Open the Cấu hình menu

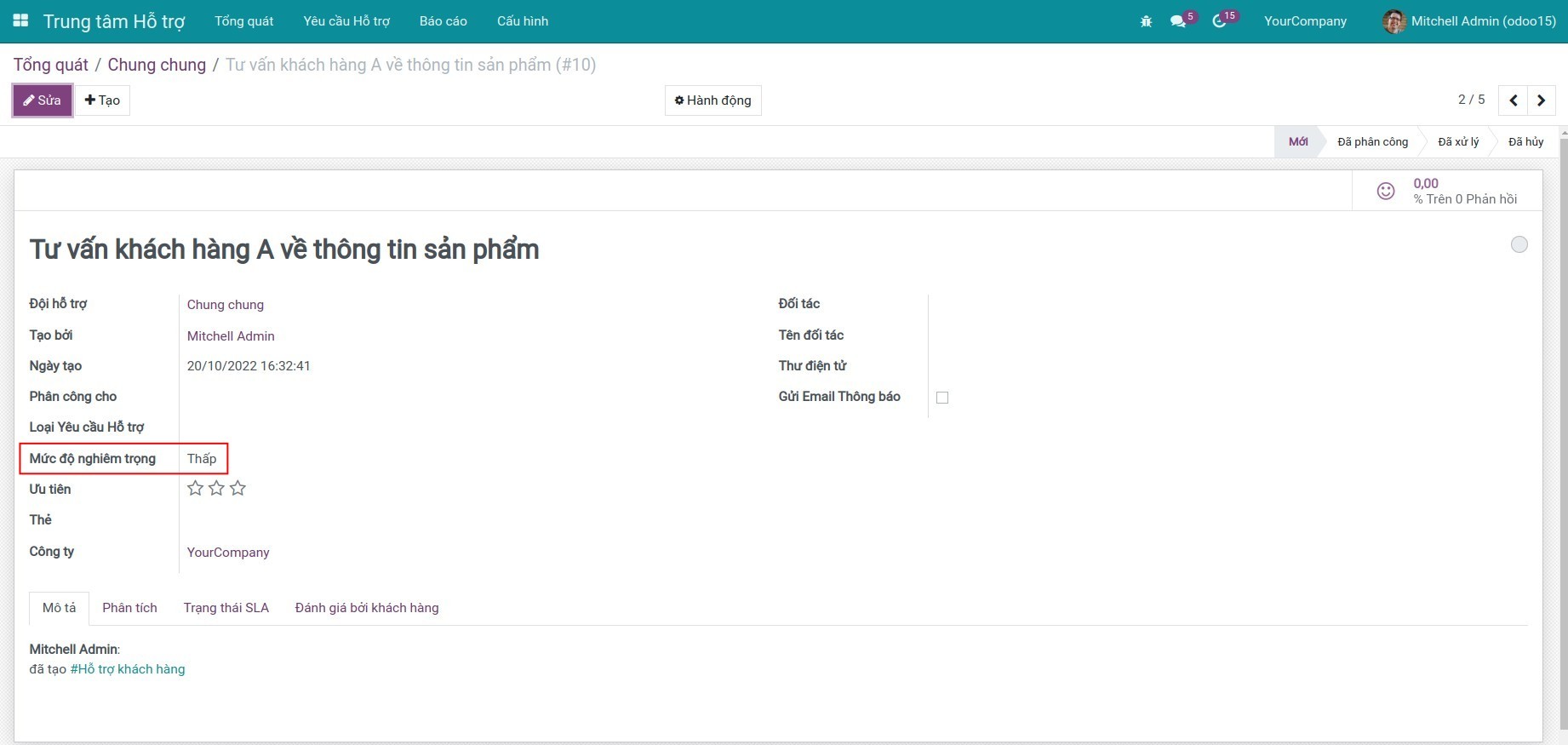(x=522, y=21)
